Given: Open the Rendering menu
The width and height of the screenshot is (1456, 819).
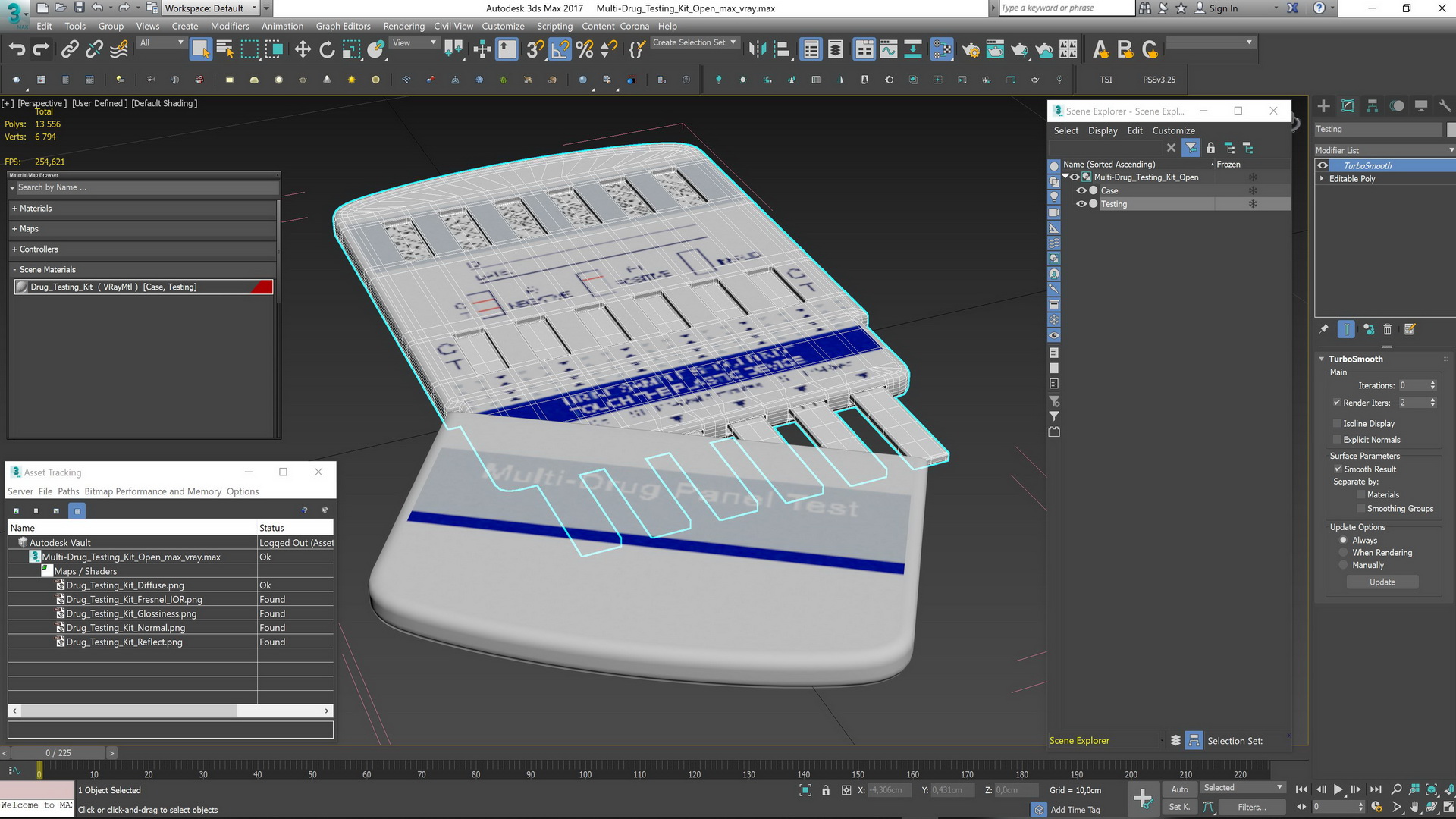Looking at the screenshot, I should click(403, 26).
